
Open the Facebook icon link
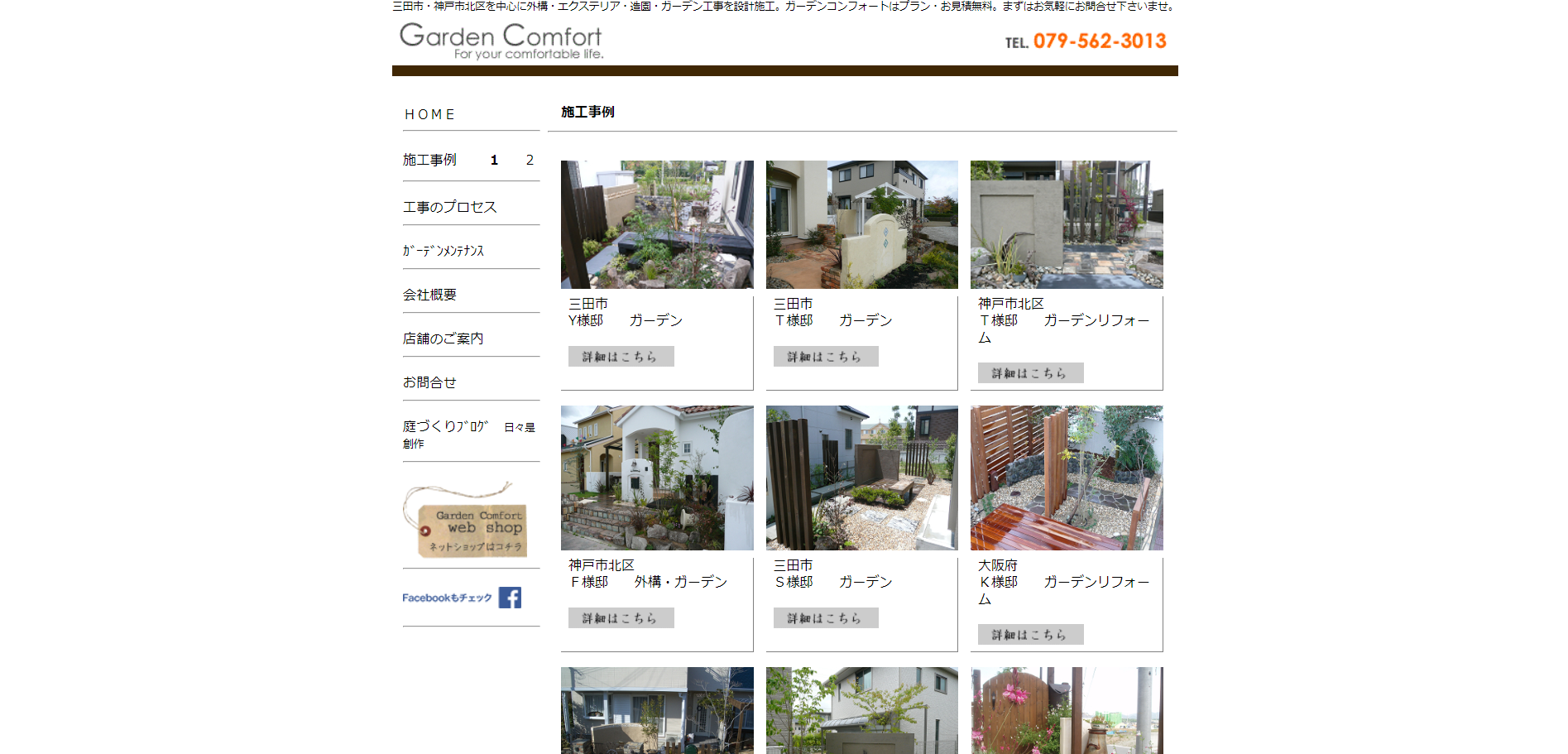tap(510, 598)
